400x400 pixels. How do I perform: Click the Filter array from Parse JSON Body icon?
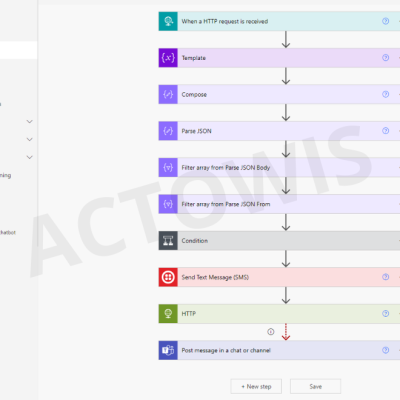168,168
